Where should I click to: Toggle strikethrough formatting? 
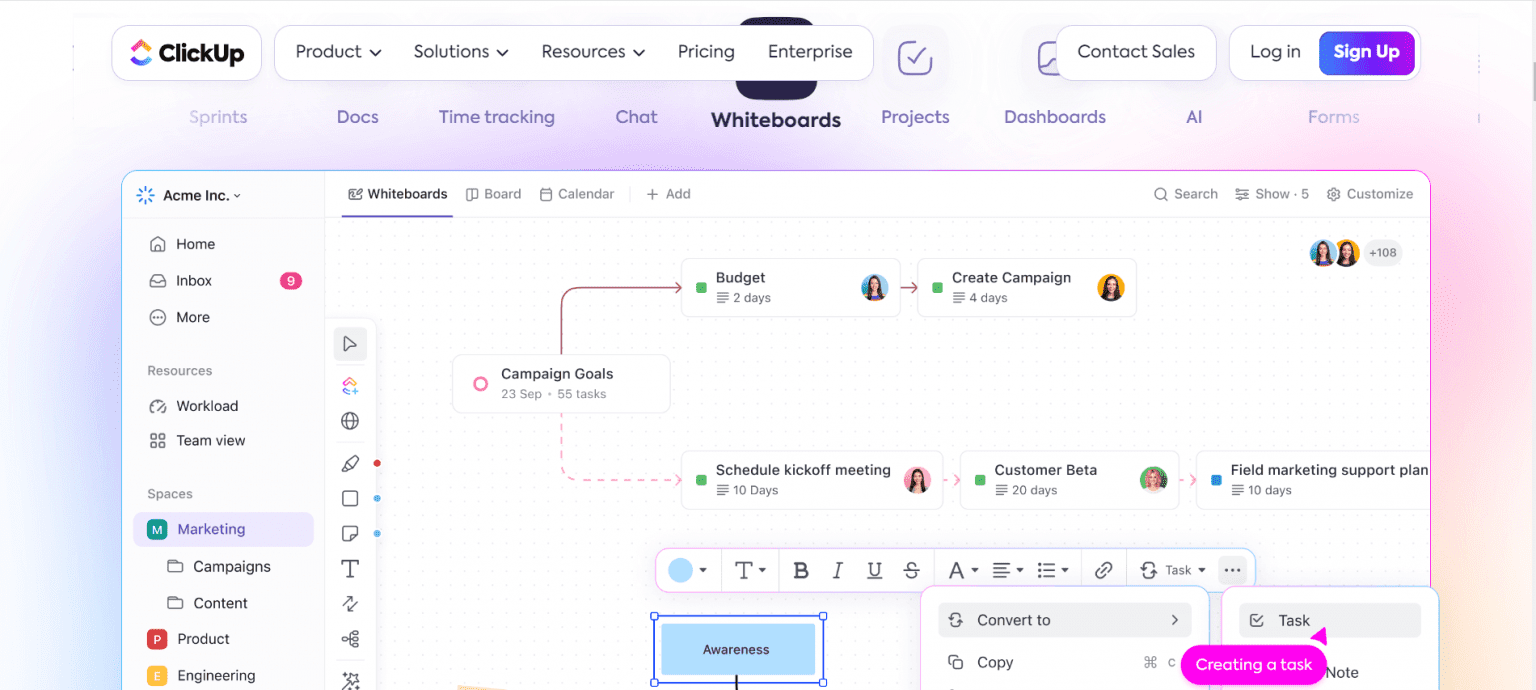911,570
